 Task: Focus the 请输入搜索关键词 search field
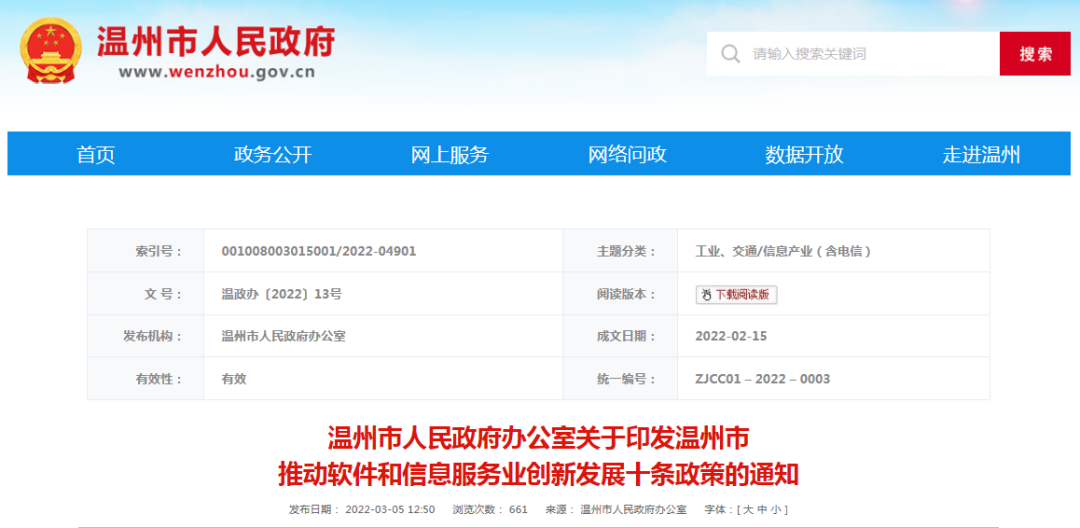pyautogui.click(x=853, y=54)
